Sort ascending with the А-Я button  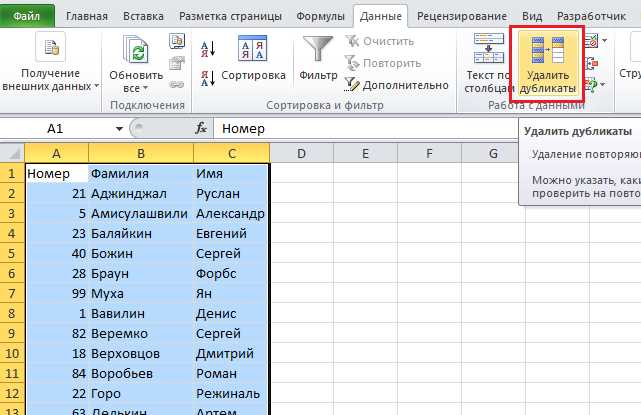tap(208, 49)
